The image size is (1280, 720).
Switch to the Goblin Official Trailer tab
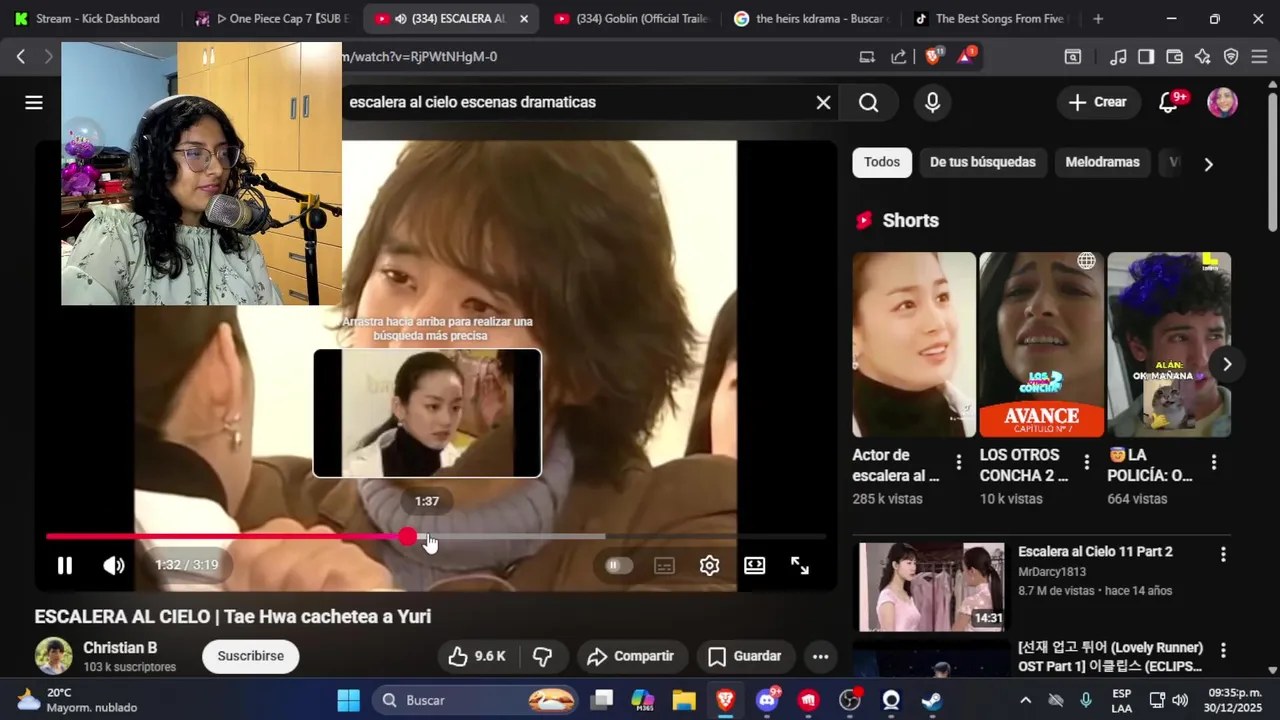[631, 18]
